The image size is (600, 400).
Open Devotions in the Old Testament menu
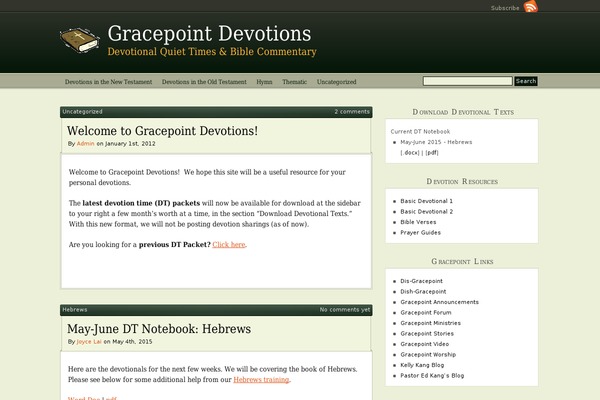[204, 82]
